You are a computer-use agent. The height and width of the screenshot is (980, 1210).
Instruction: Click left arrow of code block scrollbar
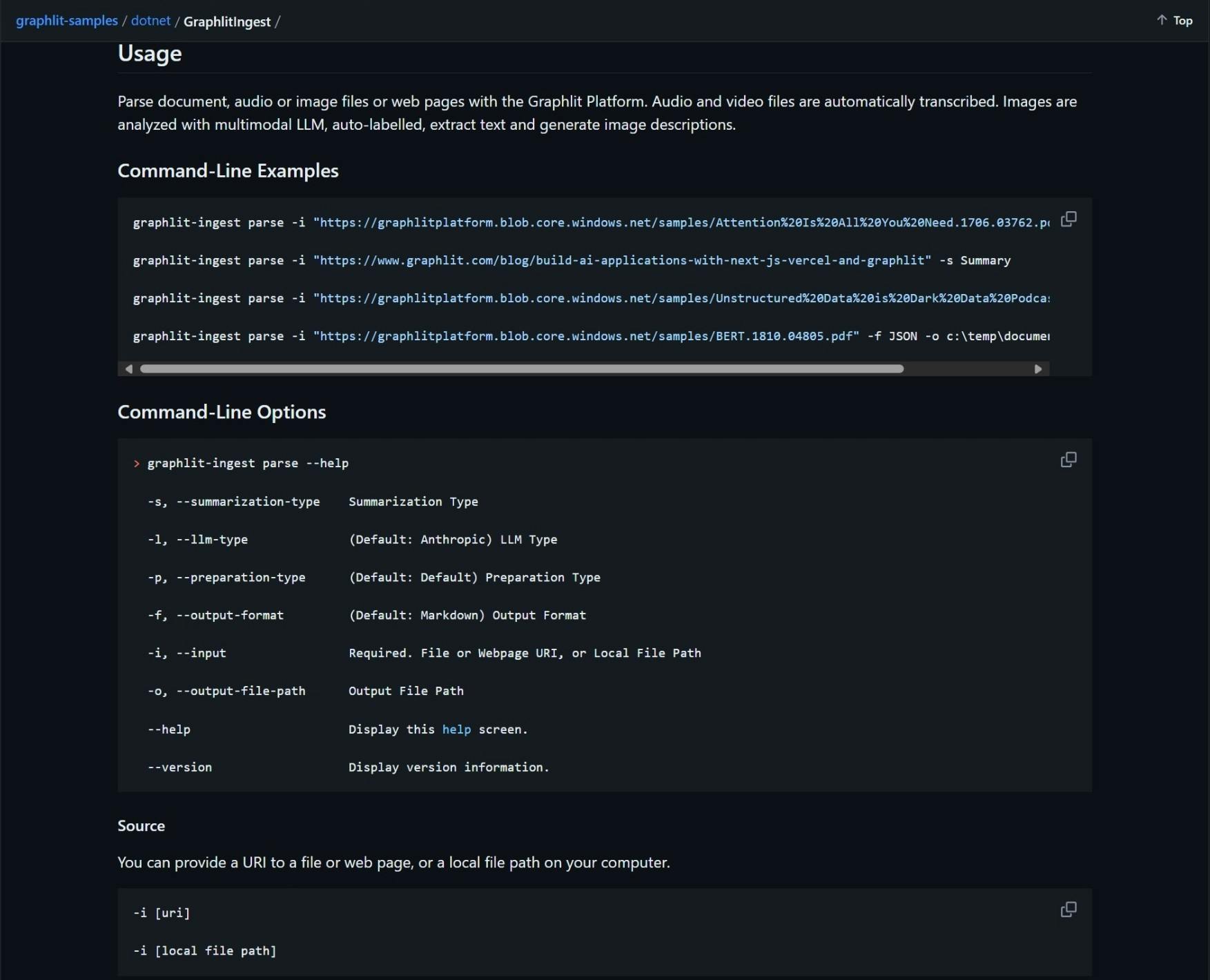[x=128, y=369]
